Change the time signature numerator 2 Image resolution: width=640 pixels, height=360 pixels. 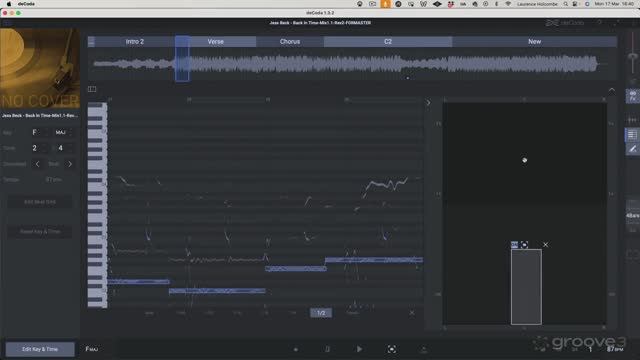[40, 148]
